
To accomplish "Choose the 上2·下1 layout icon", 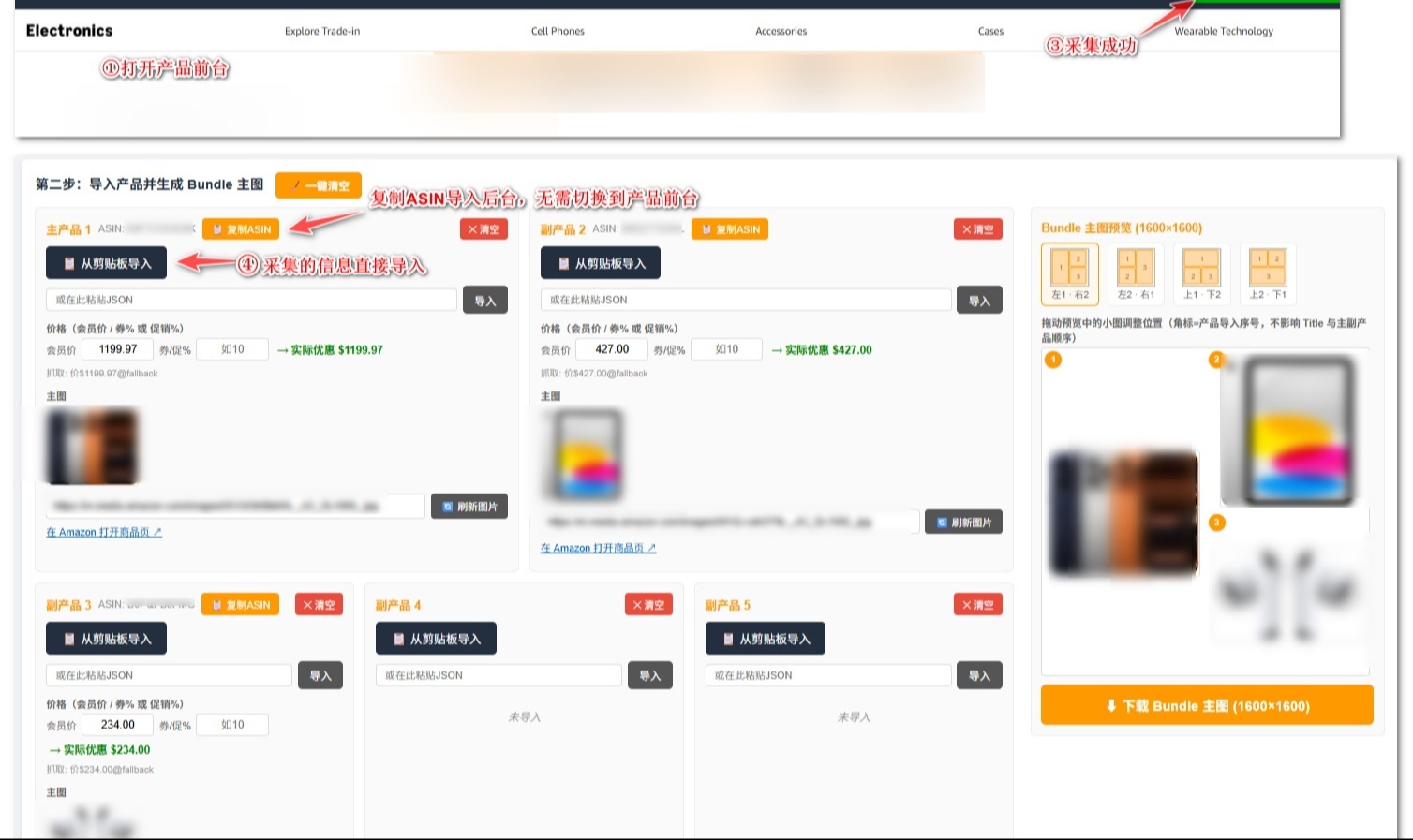I will click(1268, 273).
